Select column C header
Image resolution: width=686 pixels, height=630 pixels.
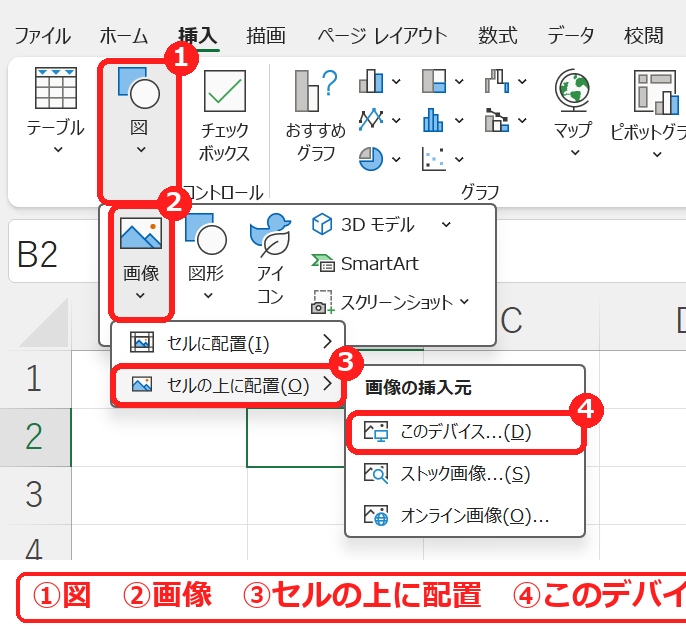[512, 319]
